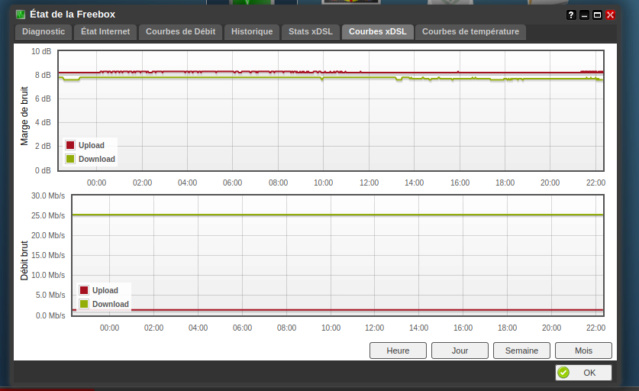
Task: Click the green Download swatch in Débit brut legend
Action: click(x=84, y=304)
